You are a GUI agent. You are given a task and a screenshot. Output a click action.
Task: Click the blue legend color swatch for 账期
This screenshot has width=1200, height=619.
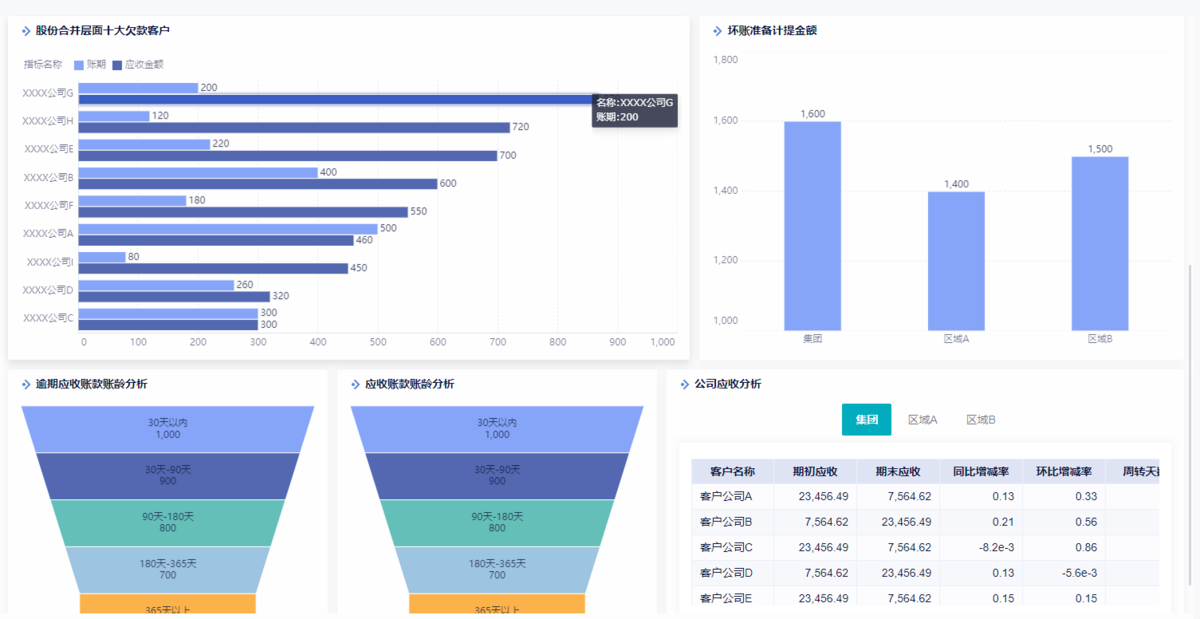click(x=77, y=64)
